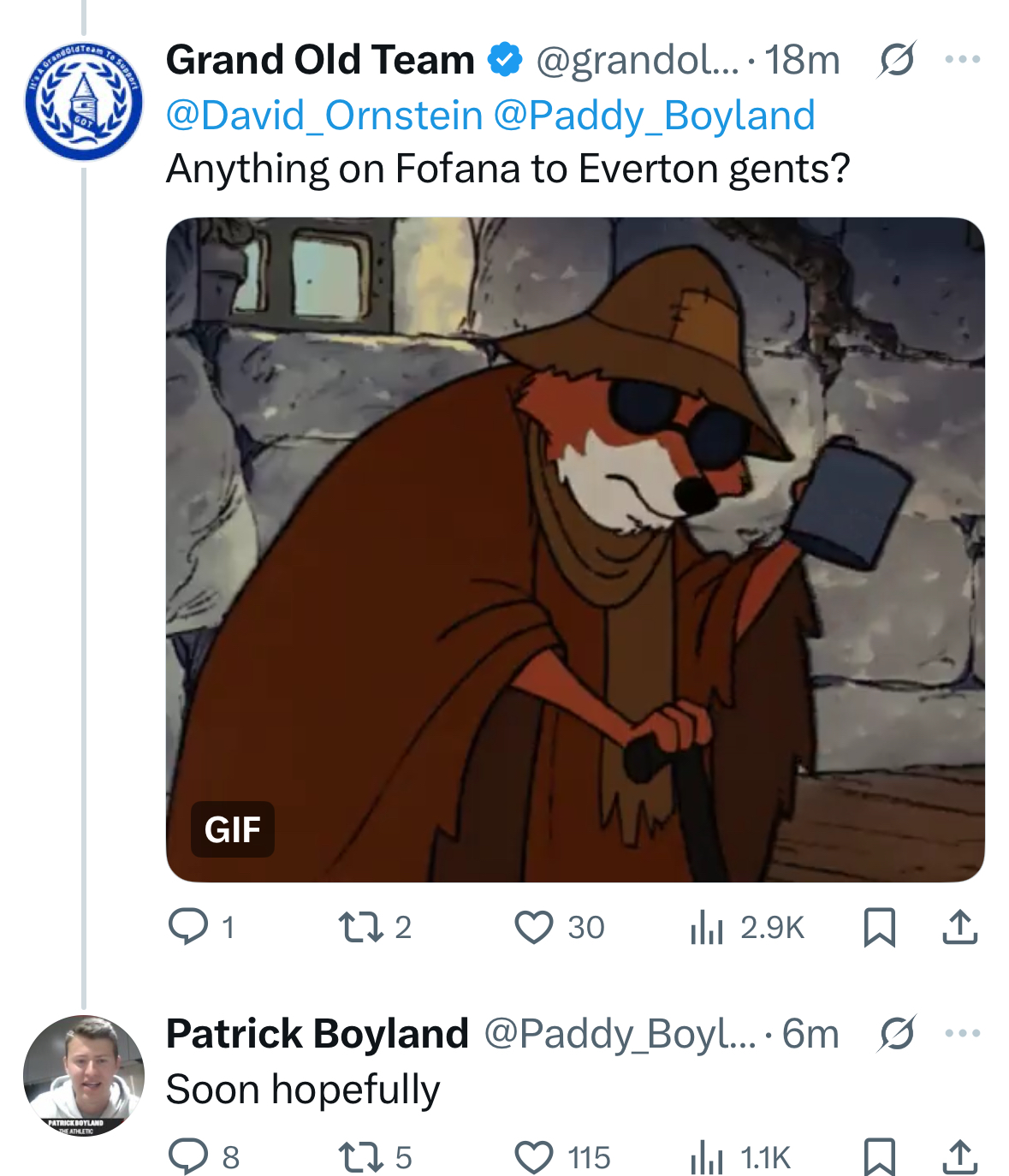
Task: Bookmark the Grand Old Team tweet
Action: tap(879, 927)
